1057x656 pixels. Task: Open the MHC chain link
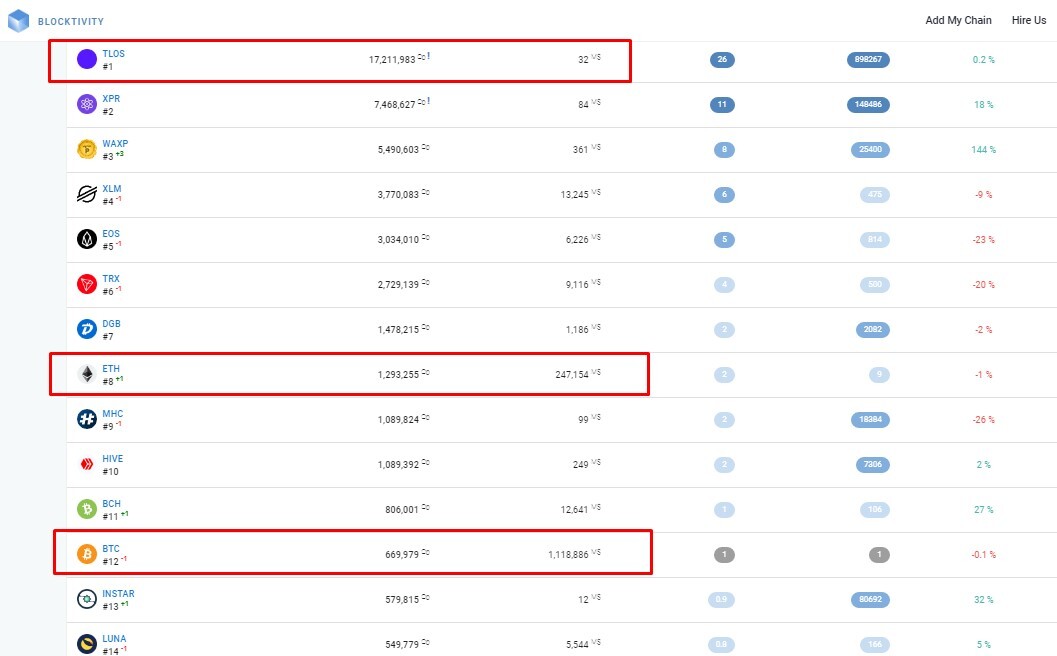coord(113,414)
